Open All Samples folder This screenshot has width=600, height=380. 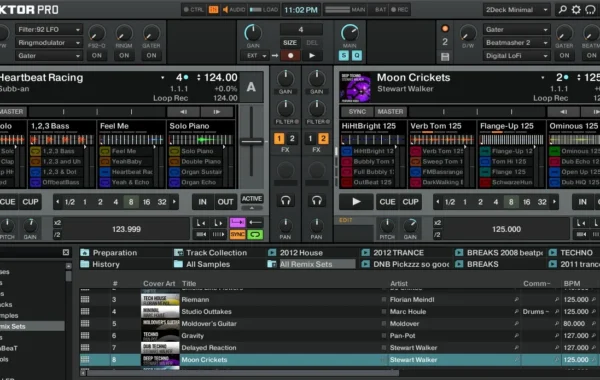coord(202,264)
